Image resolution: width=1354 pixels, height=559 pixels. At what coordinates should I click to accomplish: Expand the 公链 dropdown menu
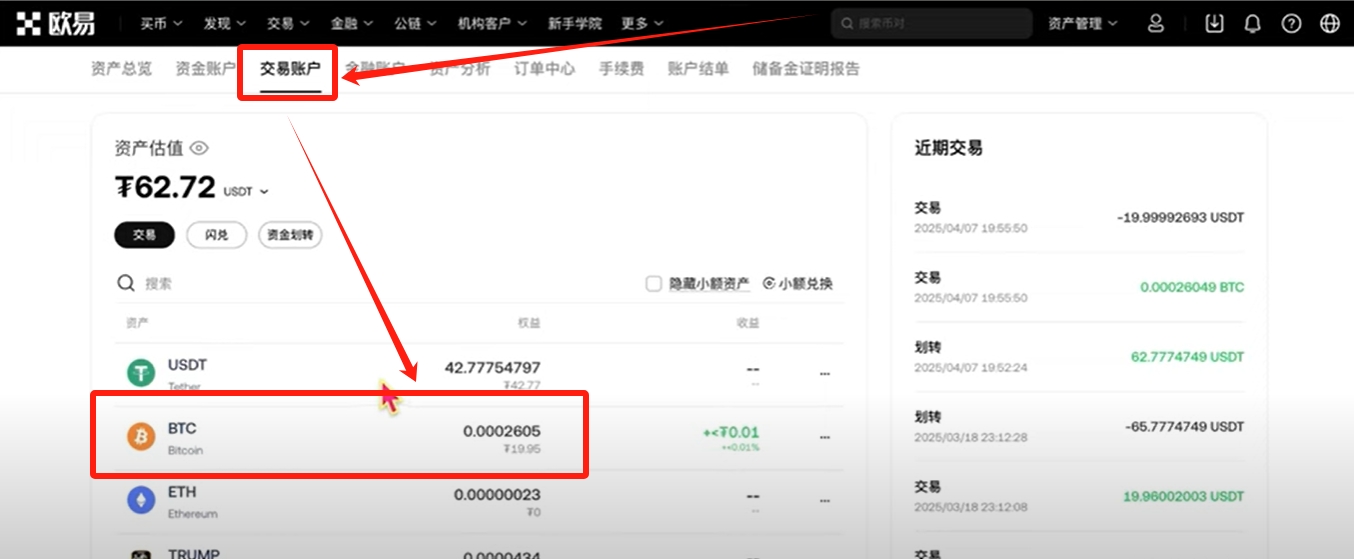pos(415,23)
